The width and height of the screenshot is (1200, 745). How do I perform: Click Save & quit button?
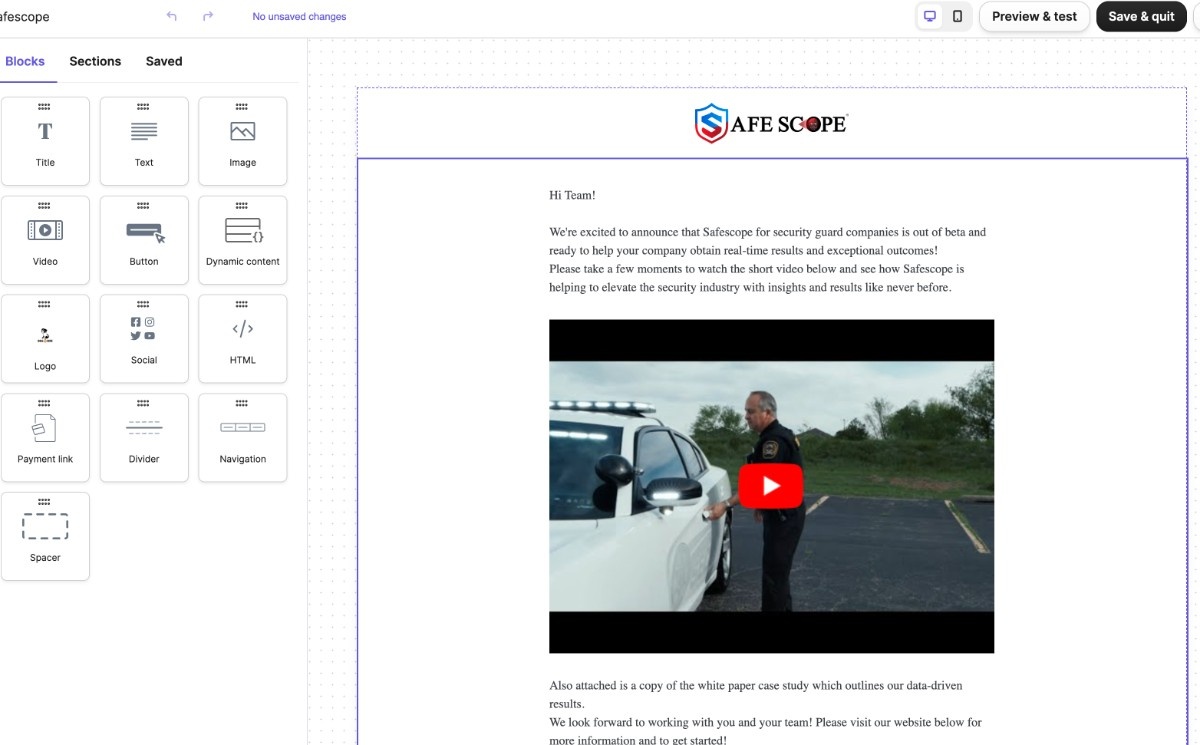click(x=1141, y=16)
